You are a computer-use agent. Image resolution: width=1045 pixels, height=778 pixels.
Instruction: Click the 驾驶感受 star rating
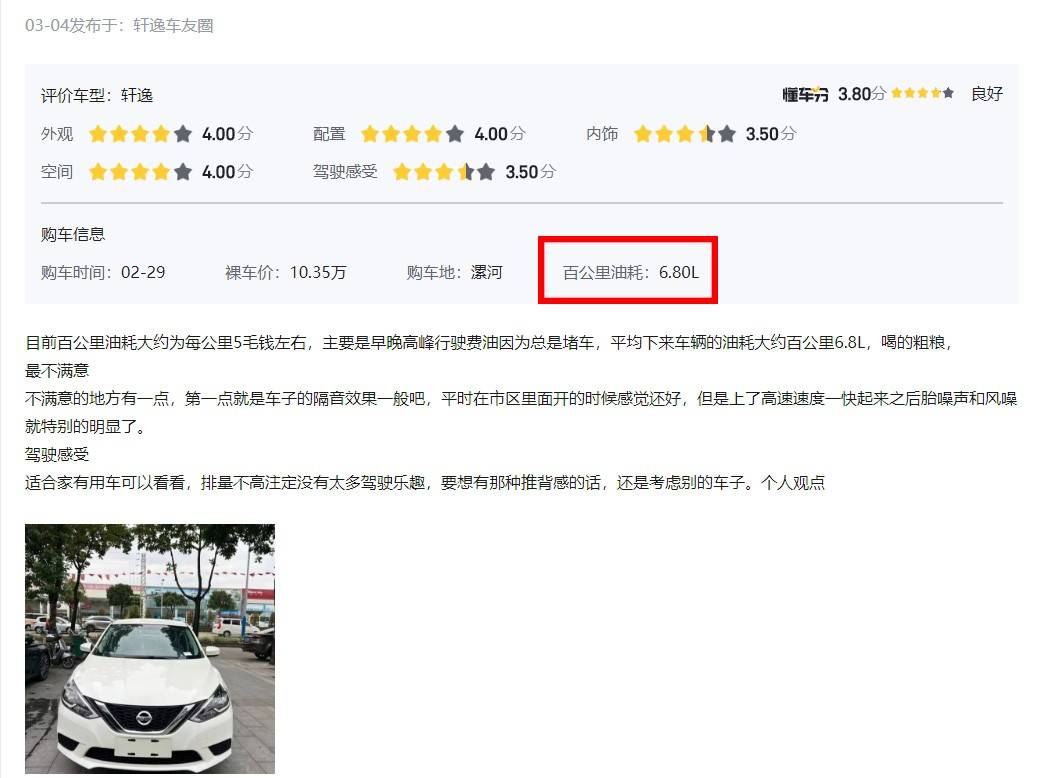click(x=444, y=172)
